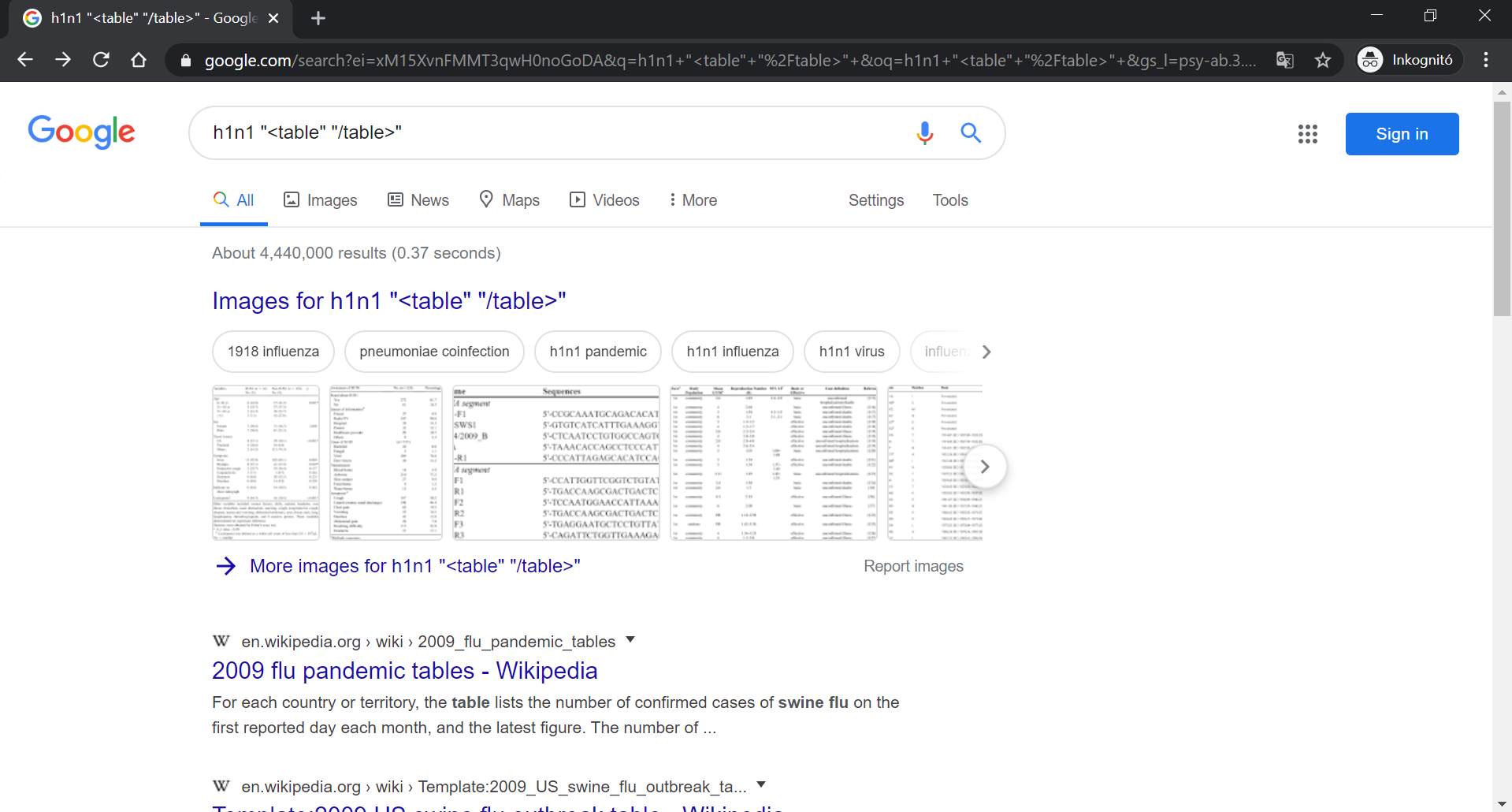Open 'More images for h1n1' link
The height and width of the screenshot is (812, 1512).
point(415,566)
